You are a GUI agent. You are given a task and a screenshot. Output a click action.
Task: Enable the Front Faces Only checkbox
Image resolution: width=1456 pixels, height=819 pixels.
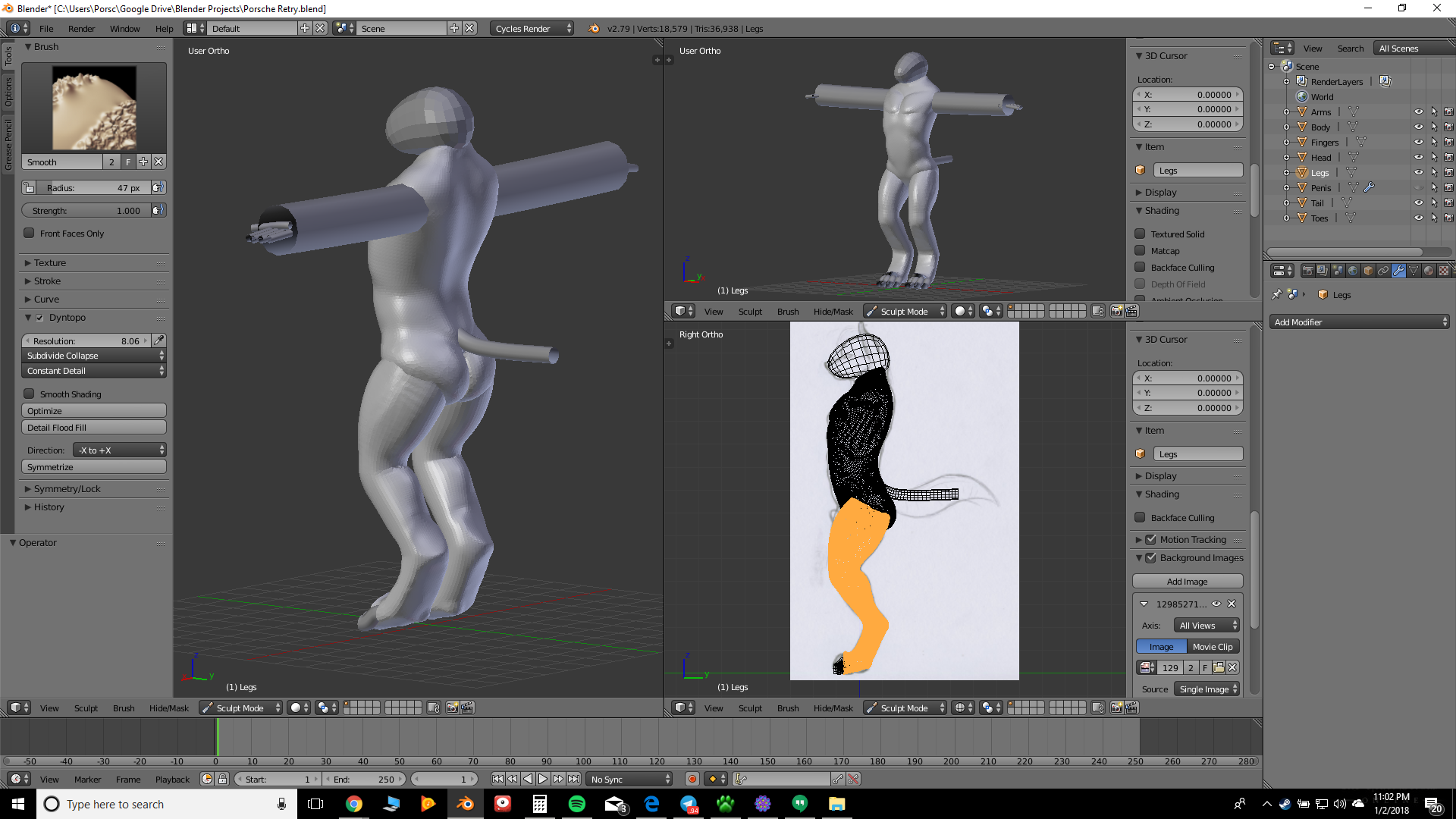pyautogui.click(x=30, y=234)
